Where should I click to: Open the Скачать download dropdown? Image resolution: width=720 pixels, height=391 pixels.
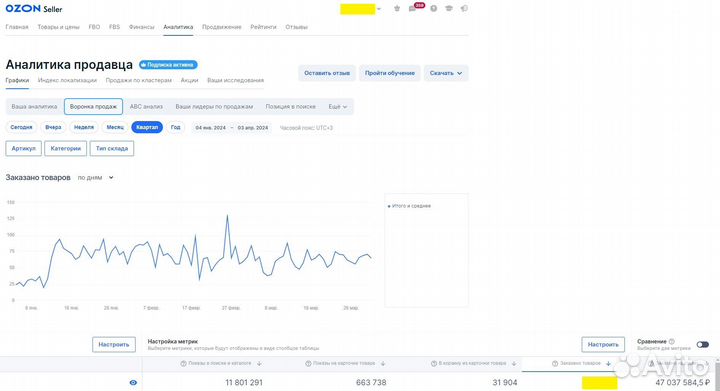[446, 73]
